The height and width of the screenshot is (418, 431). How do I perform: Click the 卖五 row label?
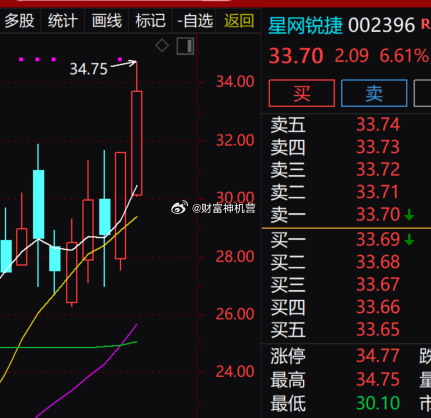[288, 125]
